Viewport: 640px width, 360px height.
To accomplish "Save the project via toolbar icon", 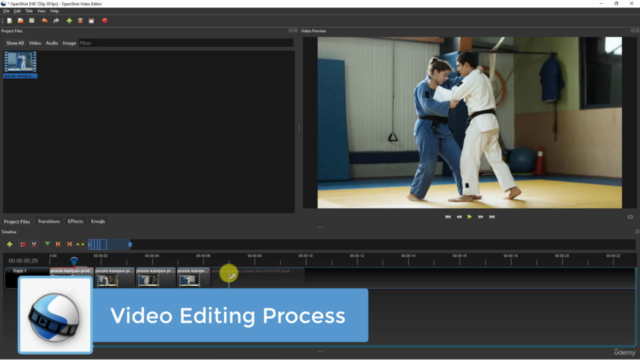I will pyautogui.click(x=31, y=20).
